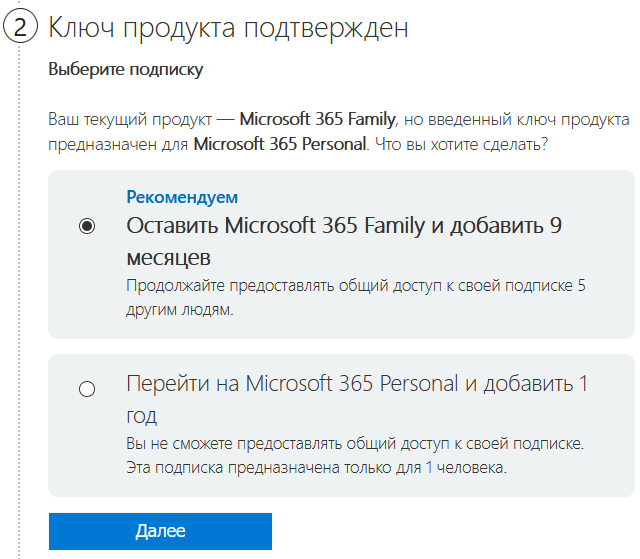Click the bold Microsoft 365 Personal product name in paragraph
This screenshot has width=640, height=559.
280,144
